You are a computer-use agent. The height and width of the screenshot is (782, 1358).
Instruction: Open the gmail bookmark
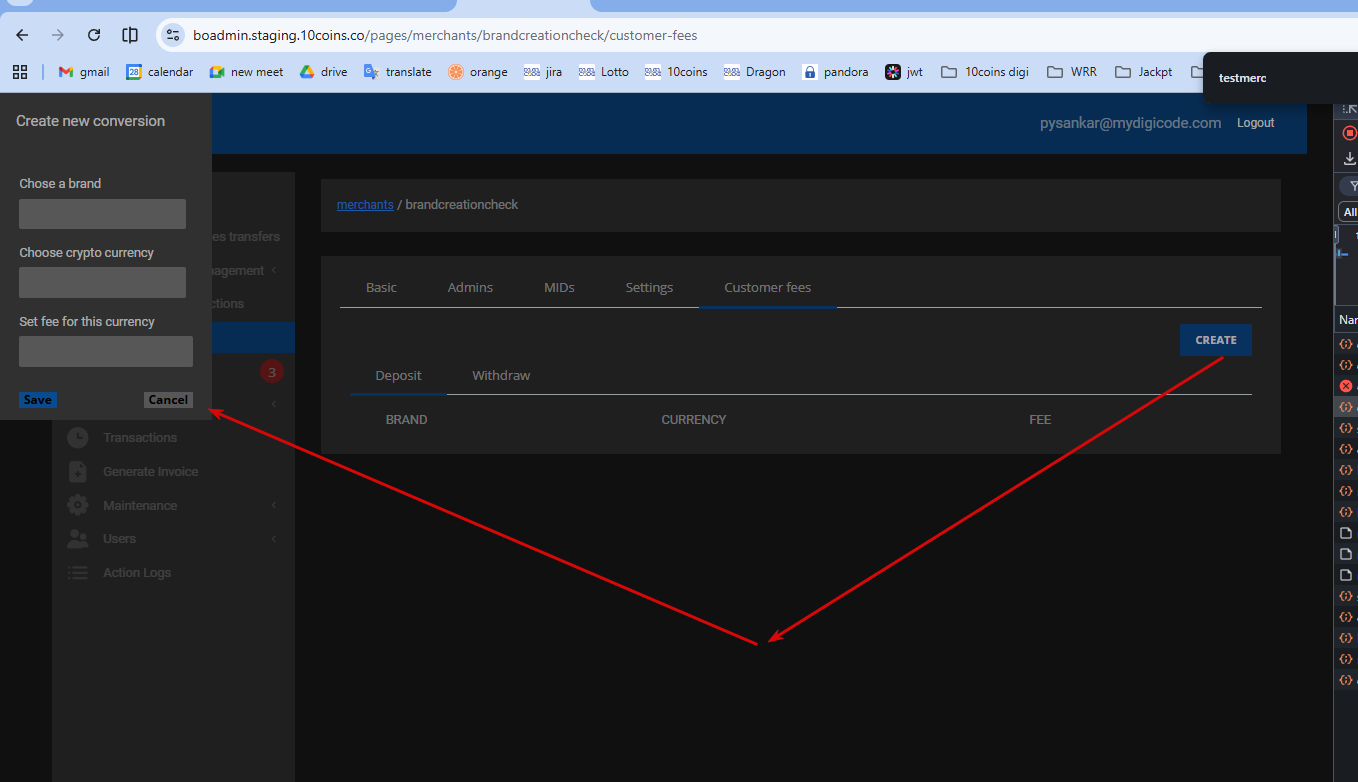pyautogui.click(x=84, y=72)
